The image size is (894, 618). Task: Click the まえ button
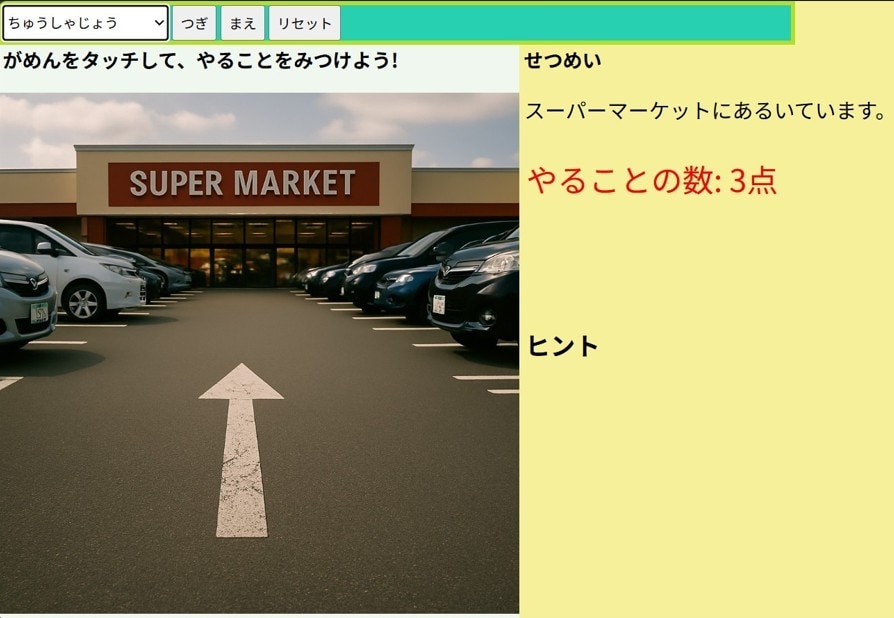(243, 23)
